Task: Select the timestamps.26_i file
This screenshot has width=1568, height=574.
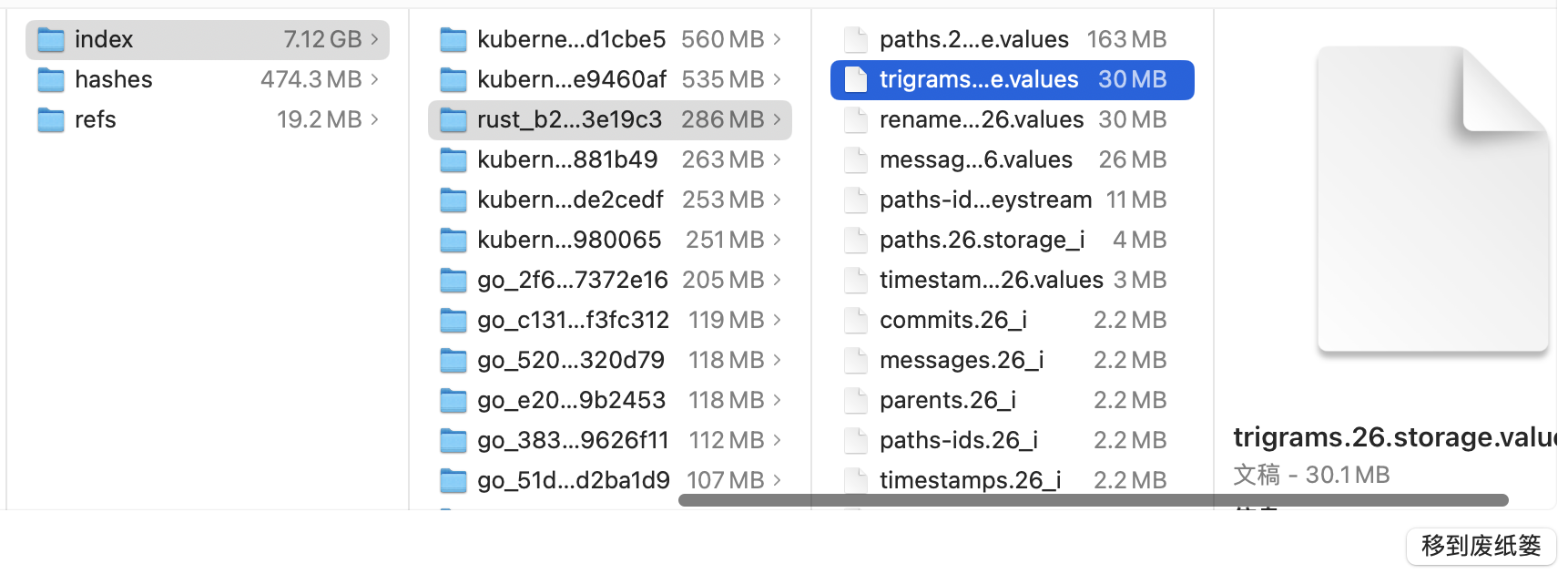Action: tap(970, 480)
